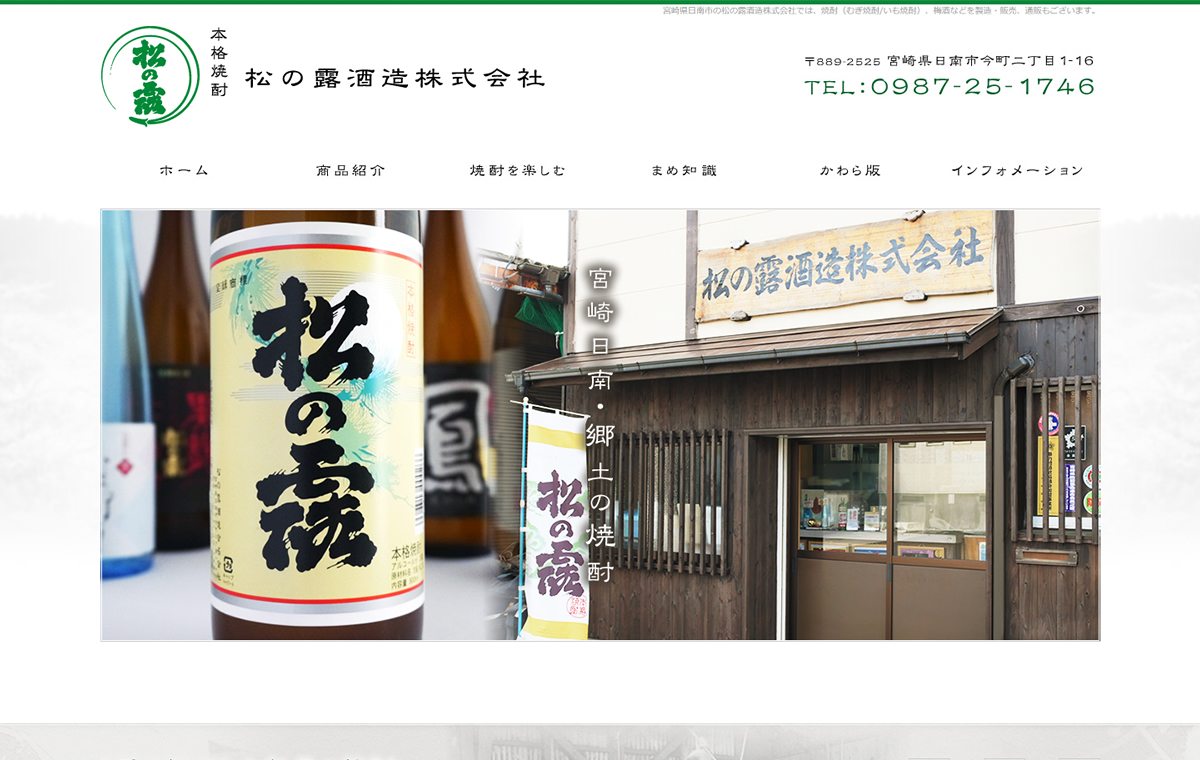Click the posters in the shop's right window
Screen dimensions: 1200x760
pos(1065,470)
